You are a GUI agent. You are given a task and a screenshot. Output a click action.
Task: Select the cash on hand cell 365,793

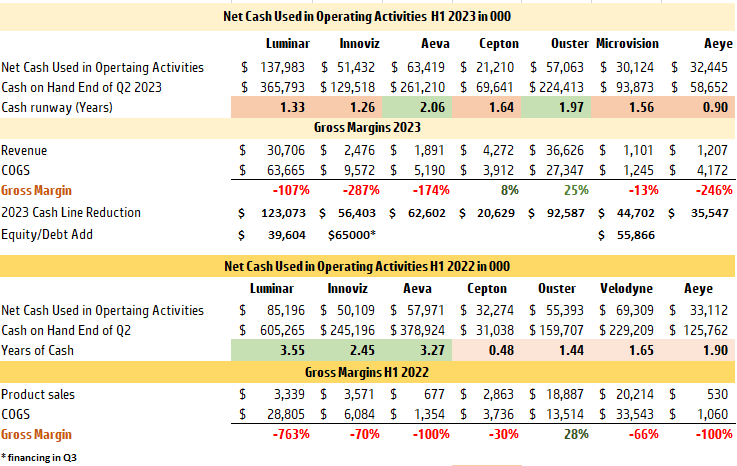tap(282, 87)
